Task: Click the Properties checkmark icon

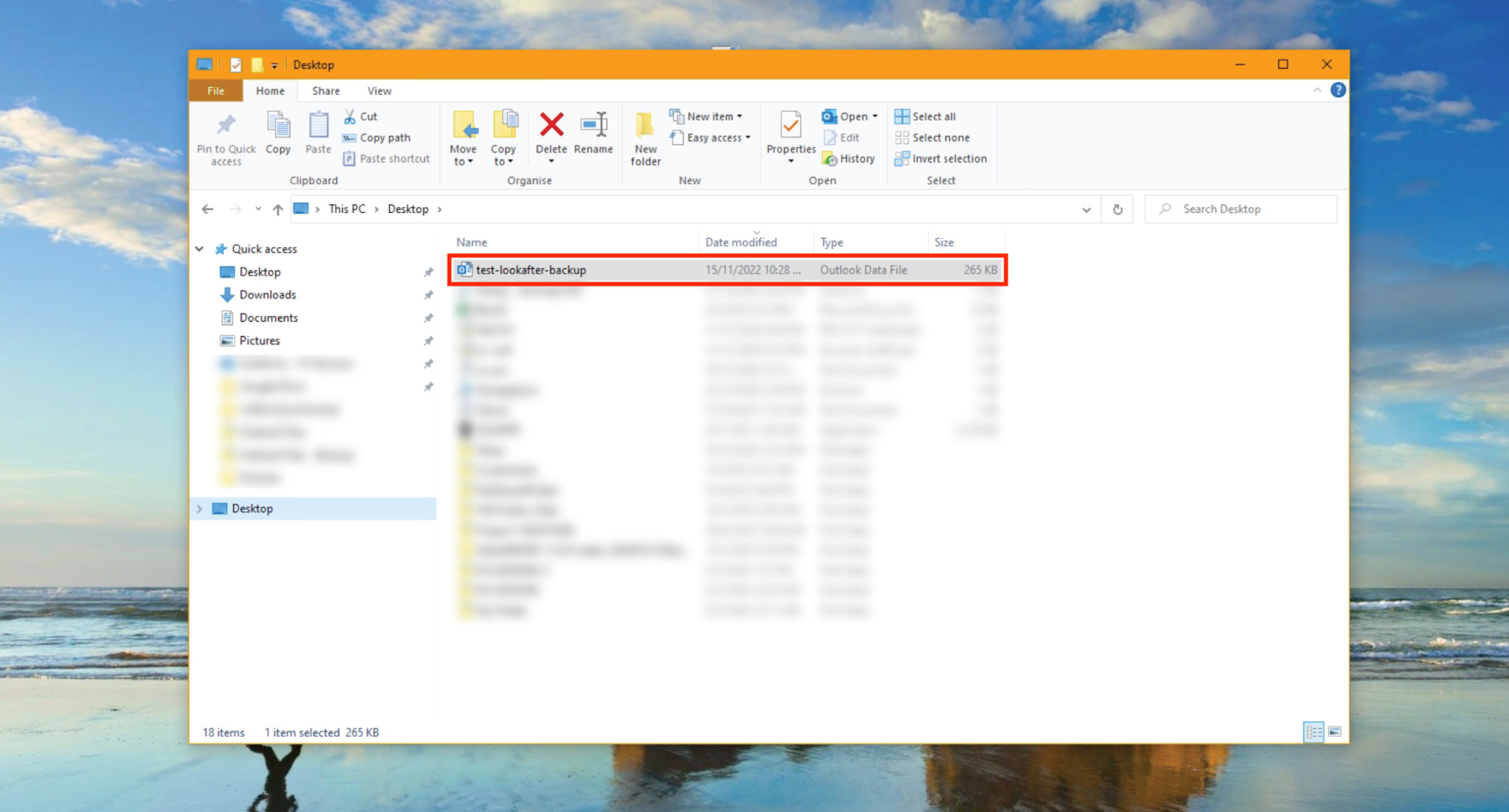Action: tap(790, 126)
